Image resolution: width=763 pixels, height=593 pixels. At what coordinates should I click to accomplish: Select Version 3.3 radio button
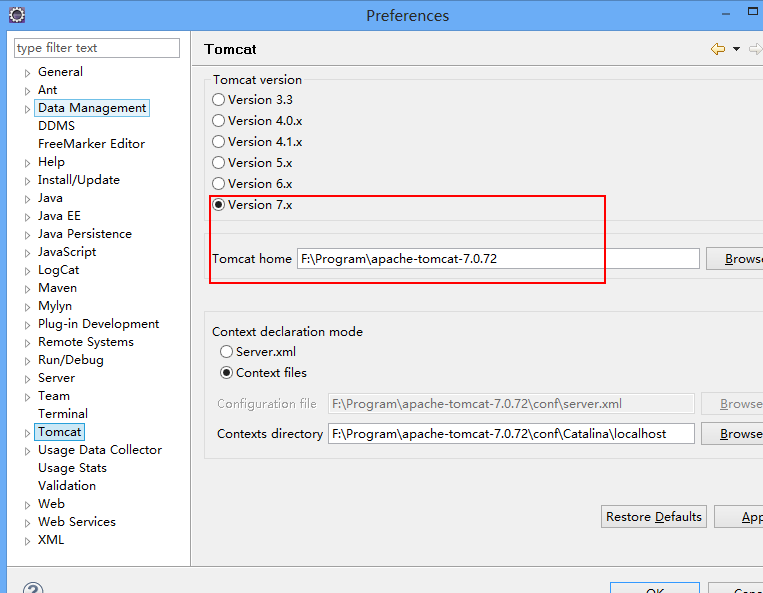[219, 100]
